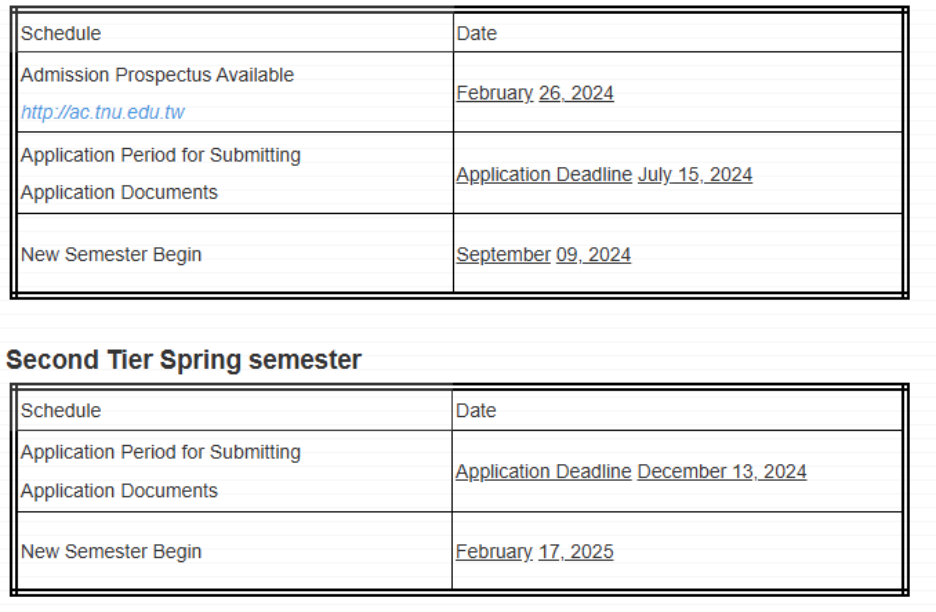Click Application Period text in the Spring table

coord(160,452)
